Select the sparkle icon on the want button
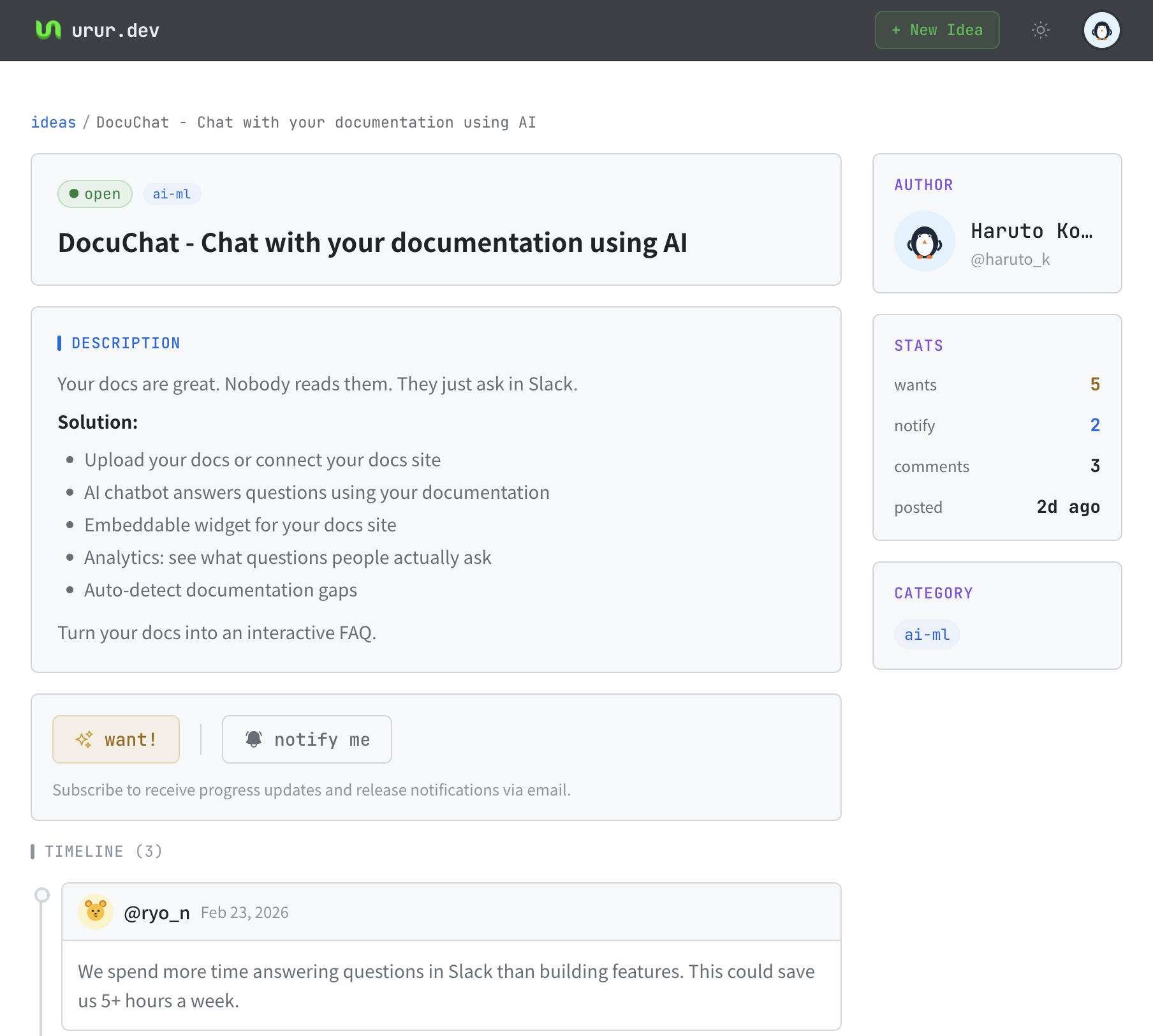 [85, 739]
